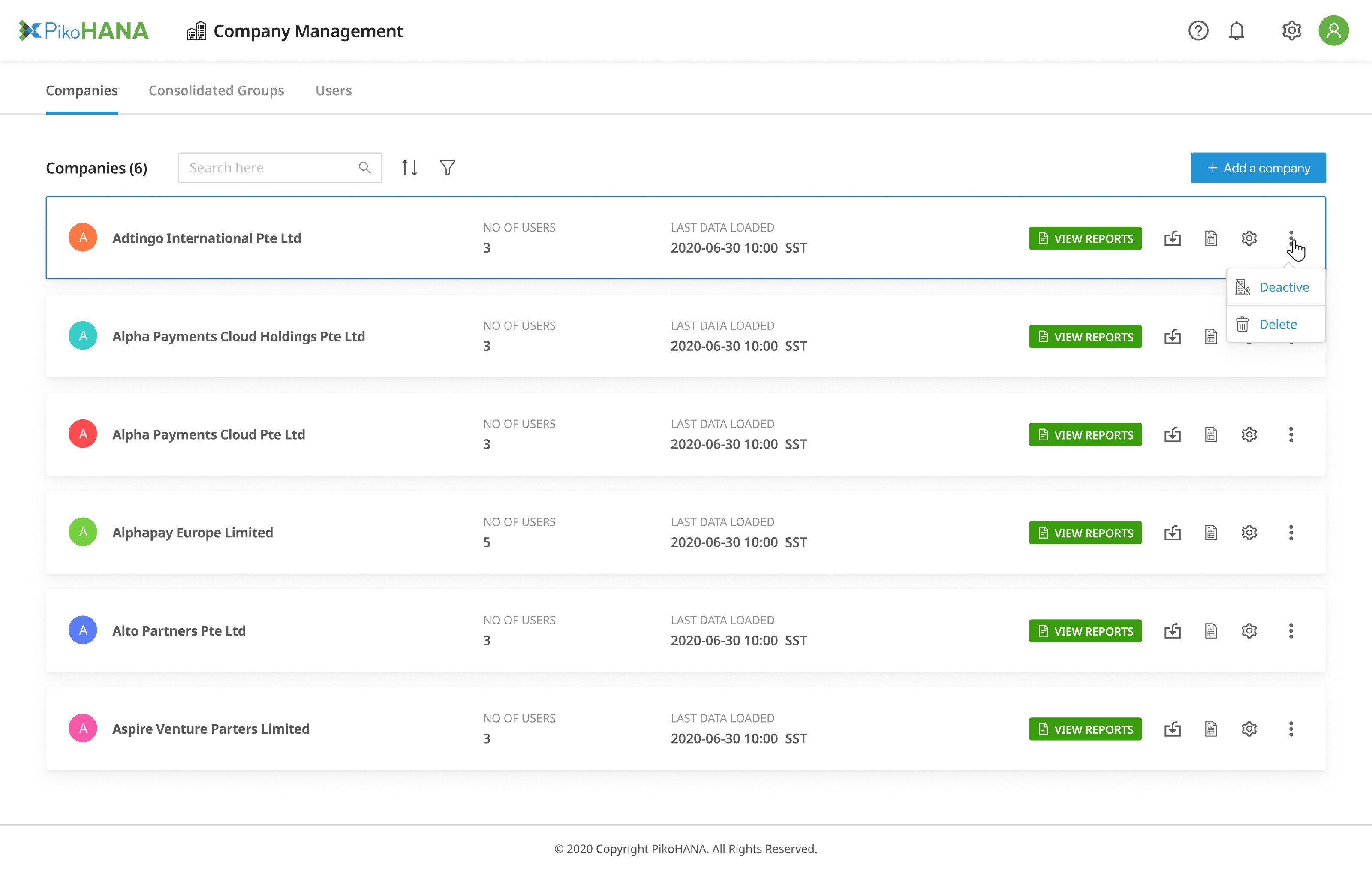This screenshot has height=871, width=1372.
Task: Open document icon for Alto Partners Pte Ltd
Action: point(1211,630)
